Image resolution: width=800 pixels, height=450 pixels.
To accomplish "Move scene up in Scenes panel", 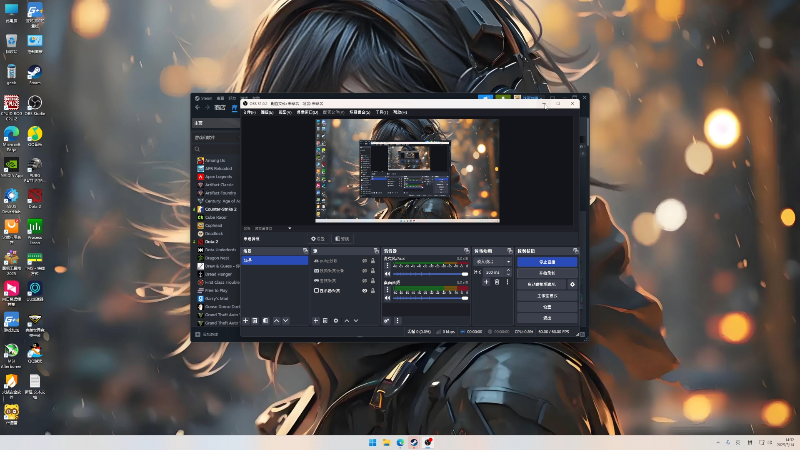I will 276,320.
